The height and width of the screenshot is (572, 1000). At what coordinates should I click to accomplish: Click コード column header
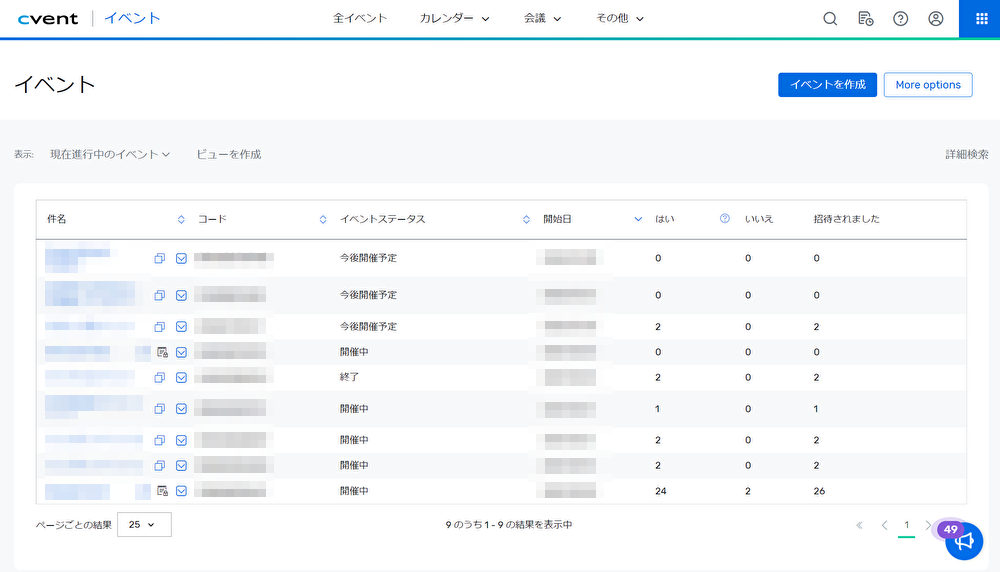212,219
